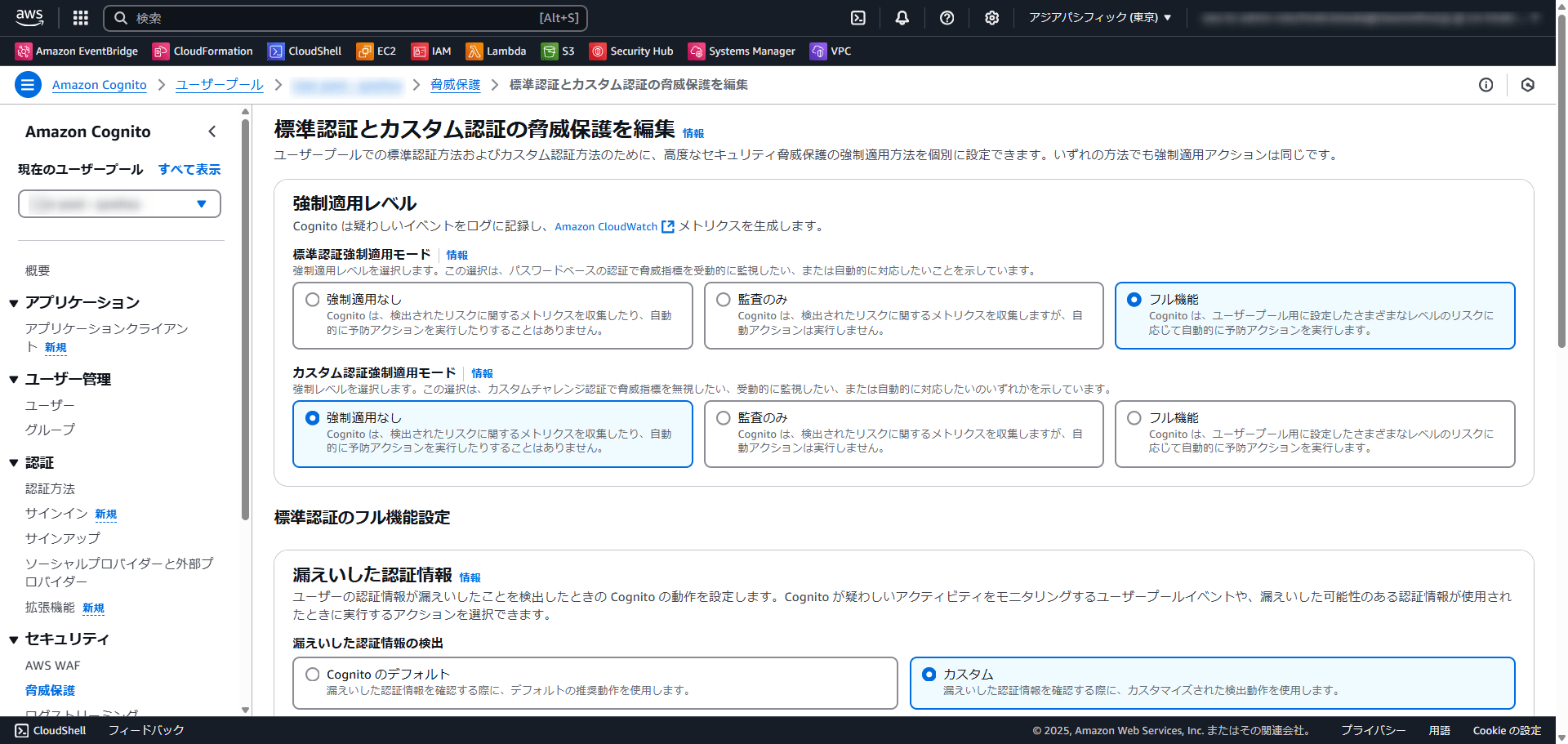The width and height of the screenshot is (1568, 744).
Task: Open 情報 link beside 漏えいした認証情報
Action: tap(470, 577)
